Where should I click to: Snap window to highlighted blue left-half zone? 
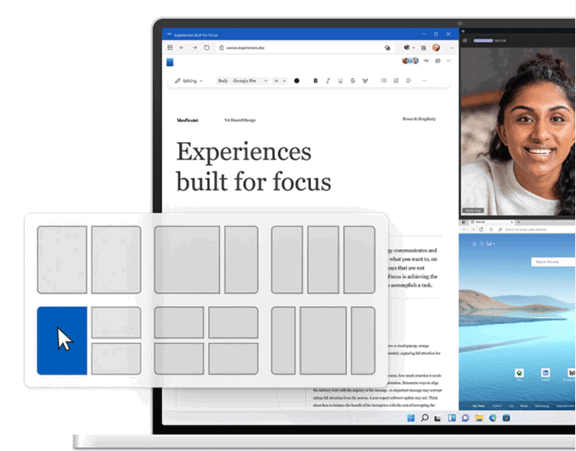(62, 340)
